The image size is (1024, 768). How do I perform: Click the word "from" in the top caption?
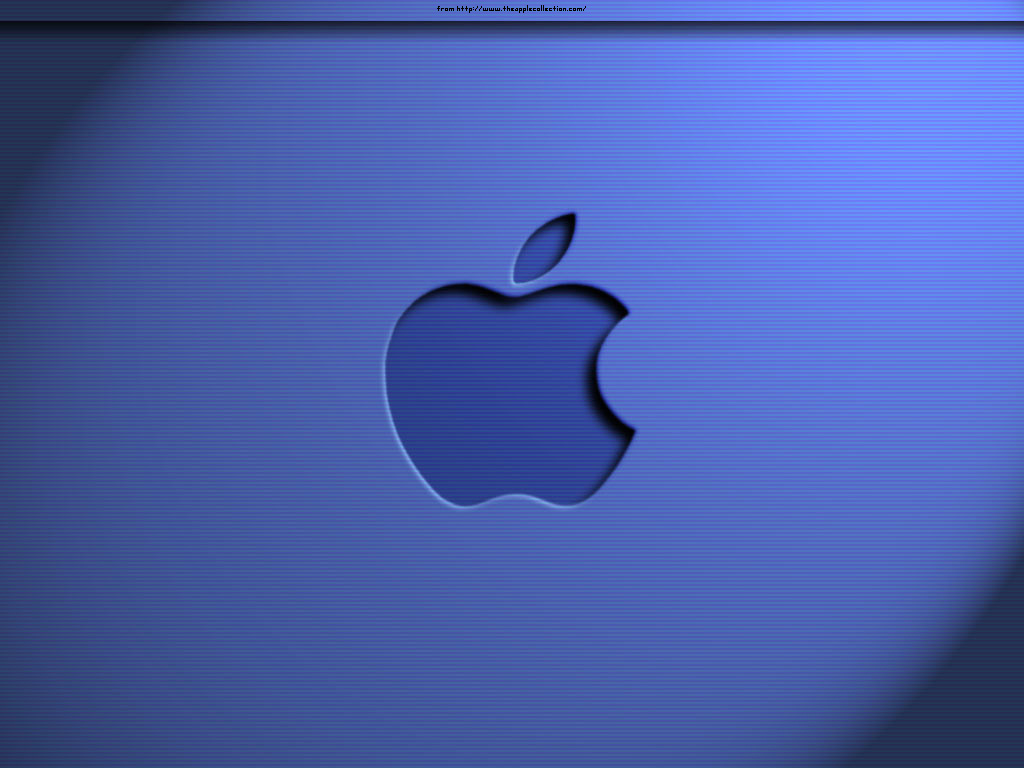coord(445,9)
